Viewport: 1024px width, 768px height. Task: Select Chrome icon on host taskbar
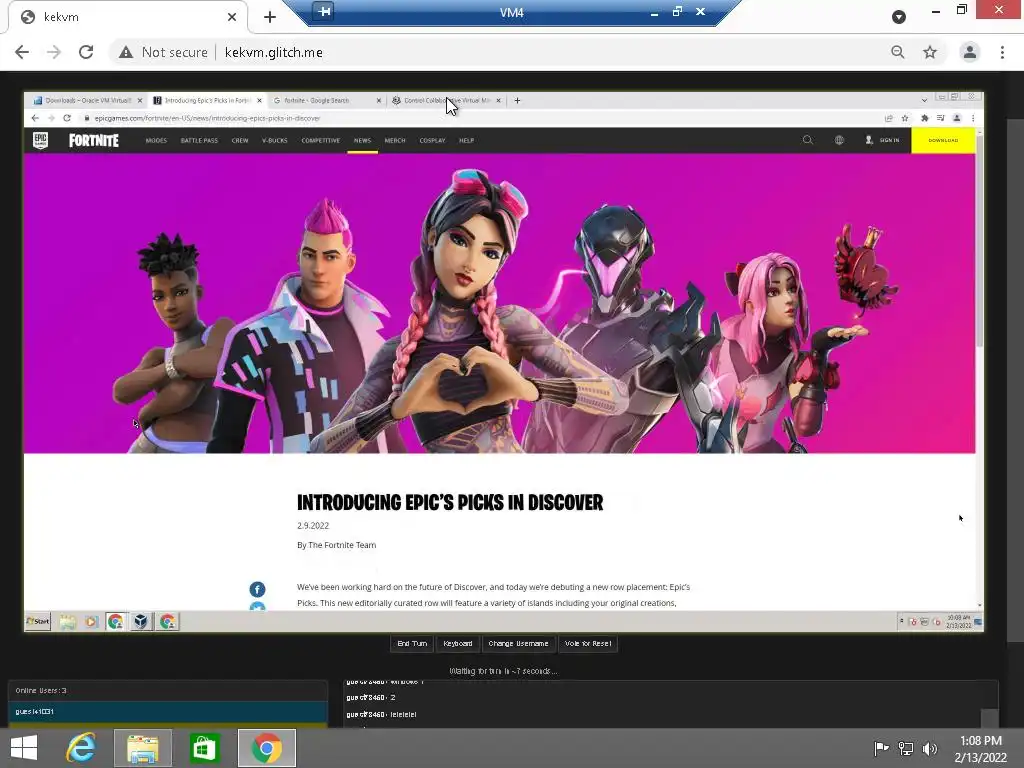tap(266, 748)
